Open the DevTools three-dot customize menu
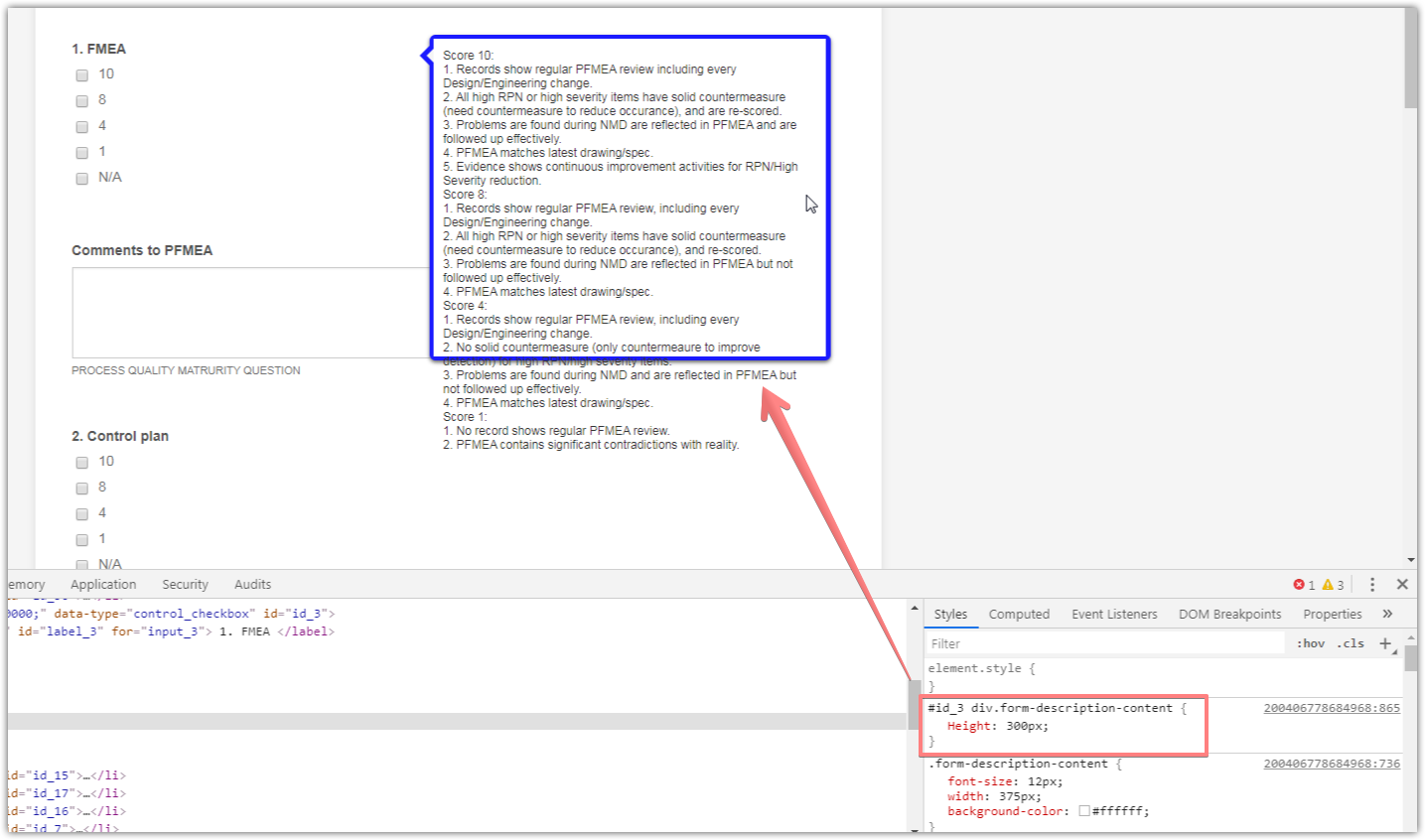The width and height of the screenshot is (1425, 840). pos(1373,585)
